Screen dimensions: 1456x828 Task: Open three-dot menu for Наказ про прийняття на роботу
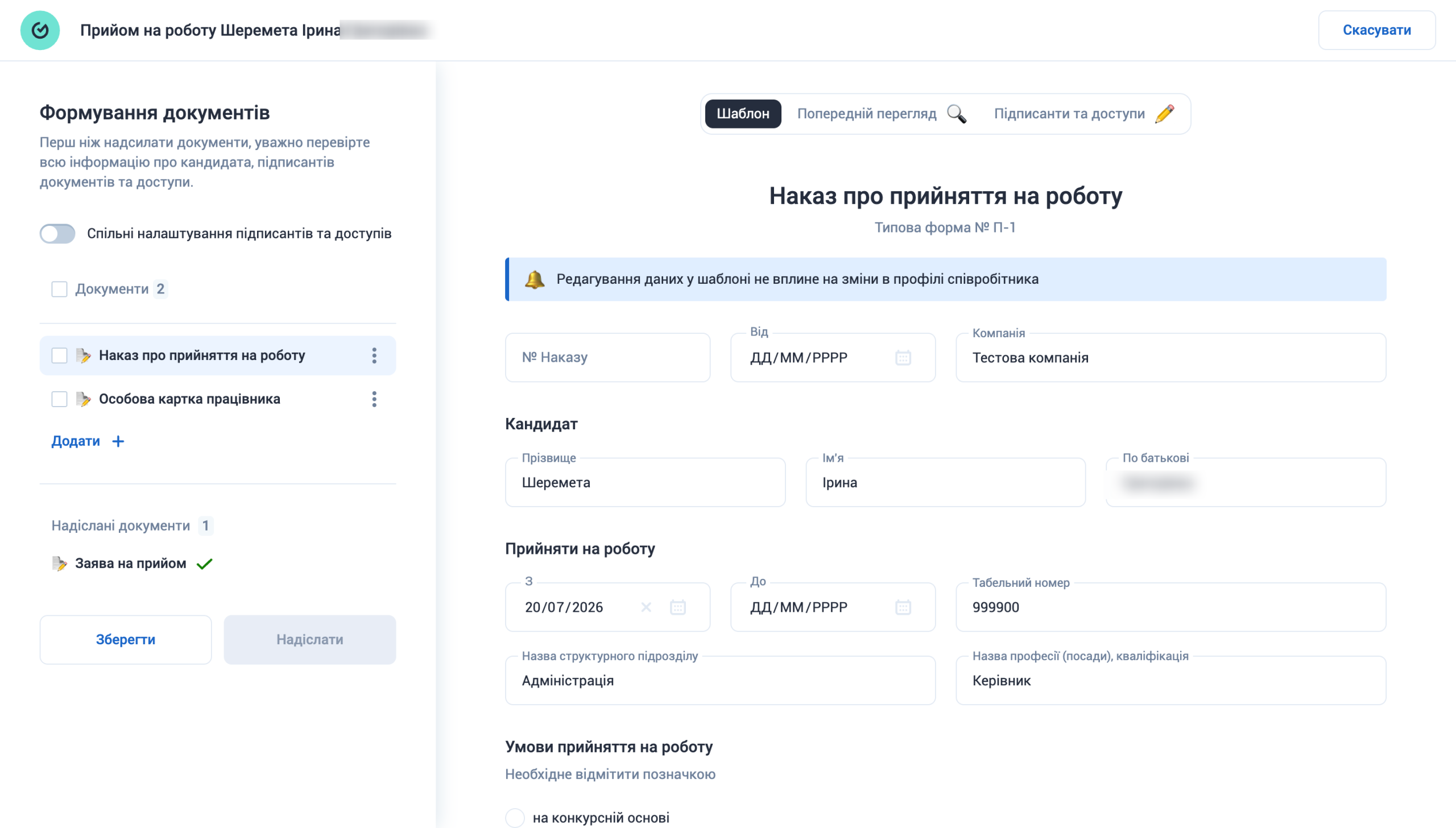click(x=374, y=355)
